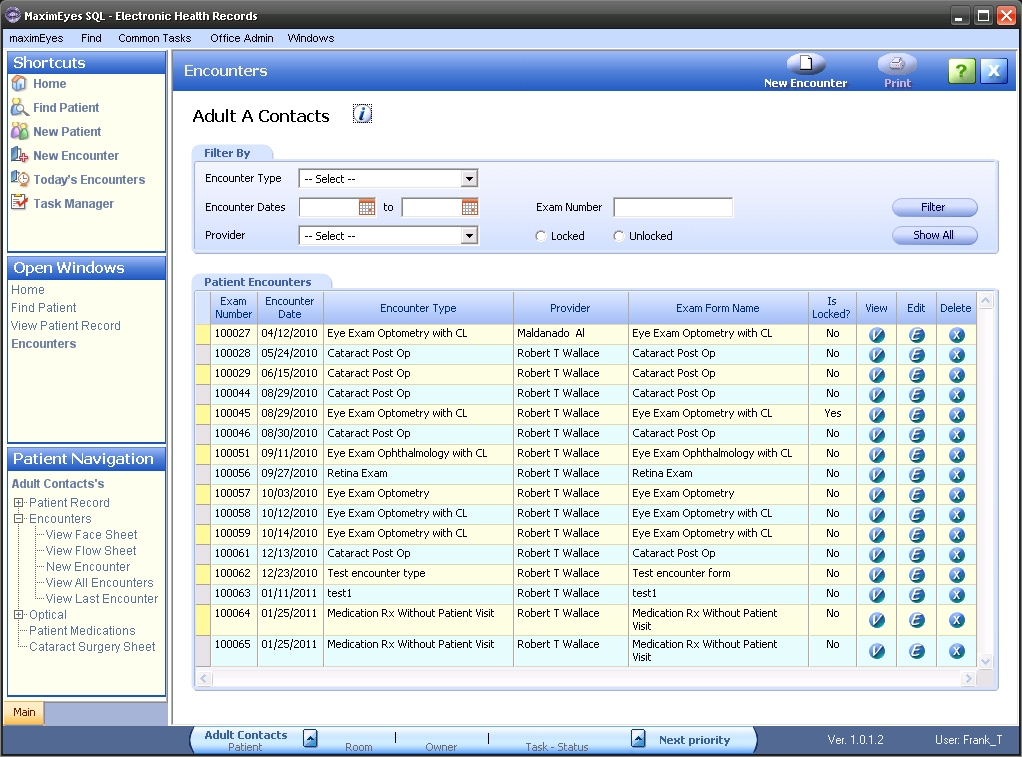Click the New Patient shortcut icon
The width and height of the screenshot is (1022, 757).
tap(20, 131)
